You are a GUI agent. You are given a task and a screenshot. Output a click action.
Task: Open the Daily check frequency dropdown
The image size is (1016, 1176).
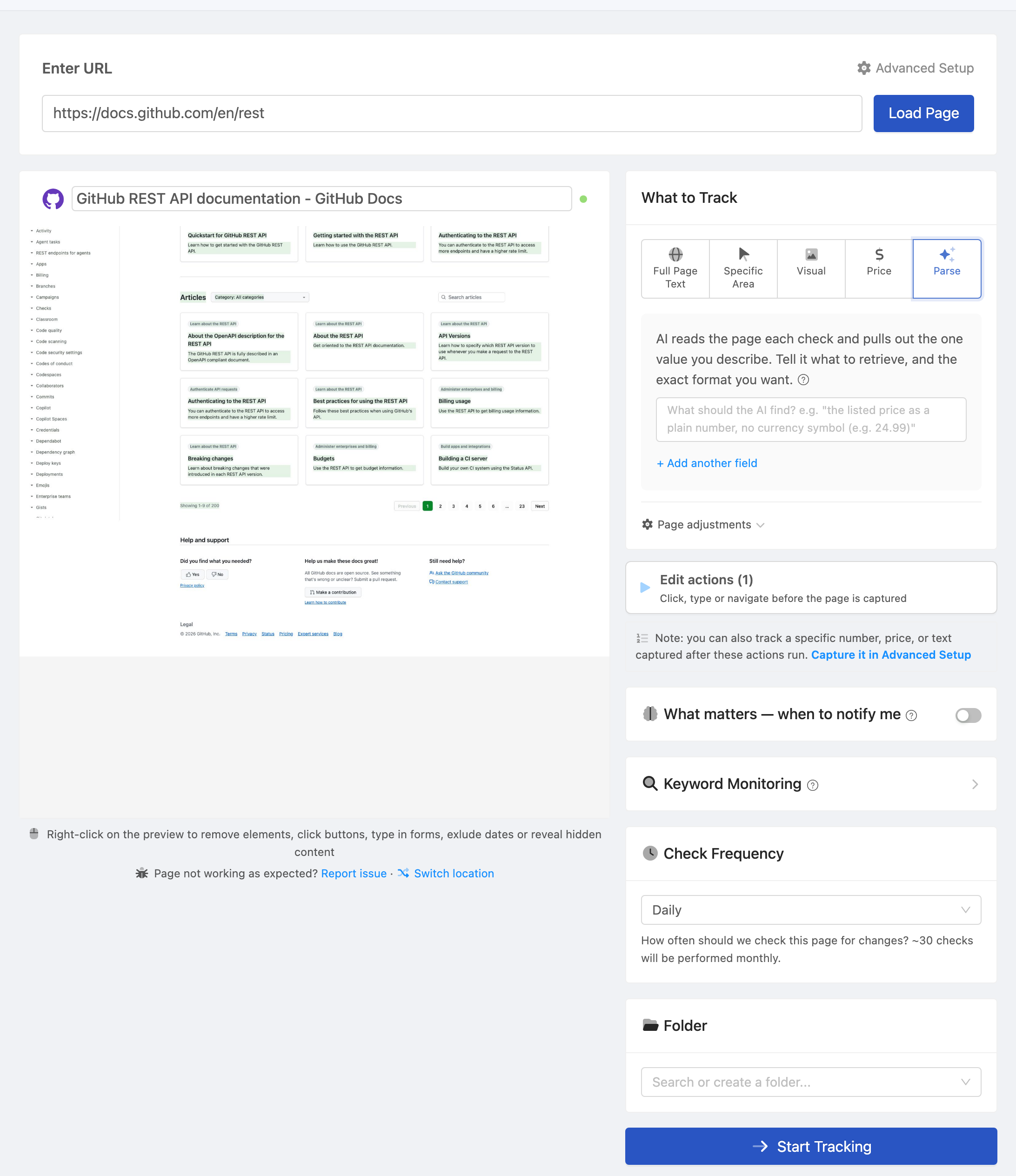tap(810, 910)
